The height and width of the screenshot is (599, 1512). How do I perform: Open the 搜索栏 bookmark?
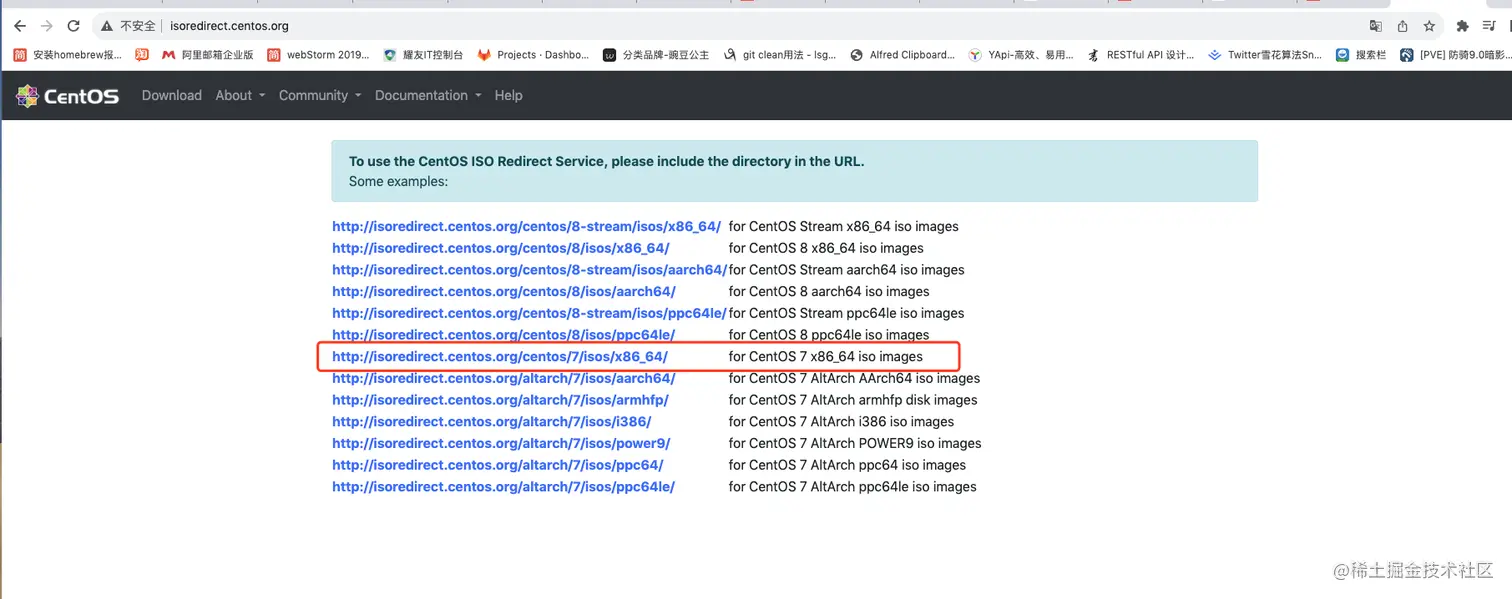pyautogui.click(x=1361, y=55)
